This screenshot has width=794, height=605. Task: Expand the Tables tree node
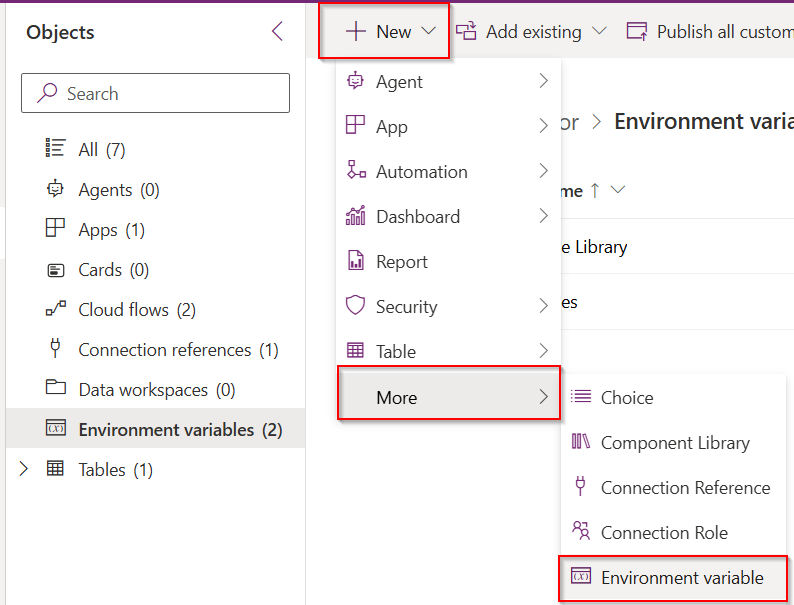[24, 469]
